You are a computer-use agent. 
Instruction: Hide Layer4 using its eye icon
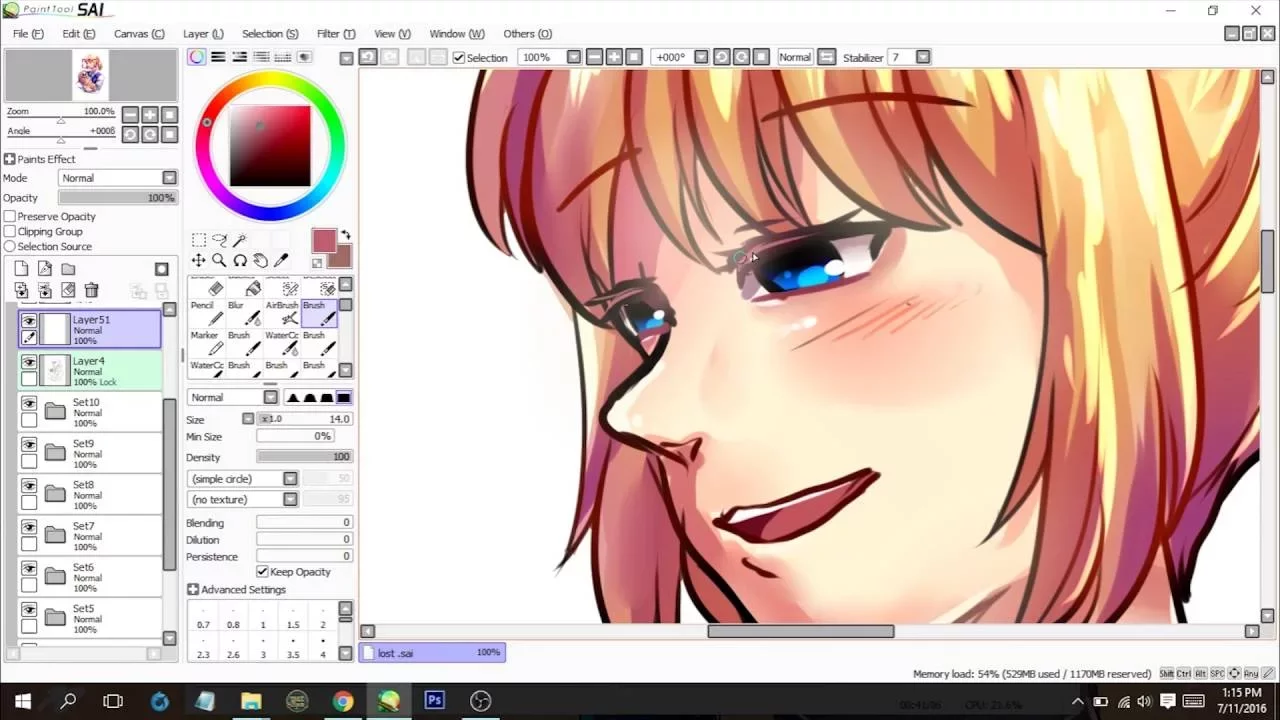click(x=29, y=362)
